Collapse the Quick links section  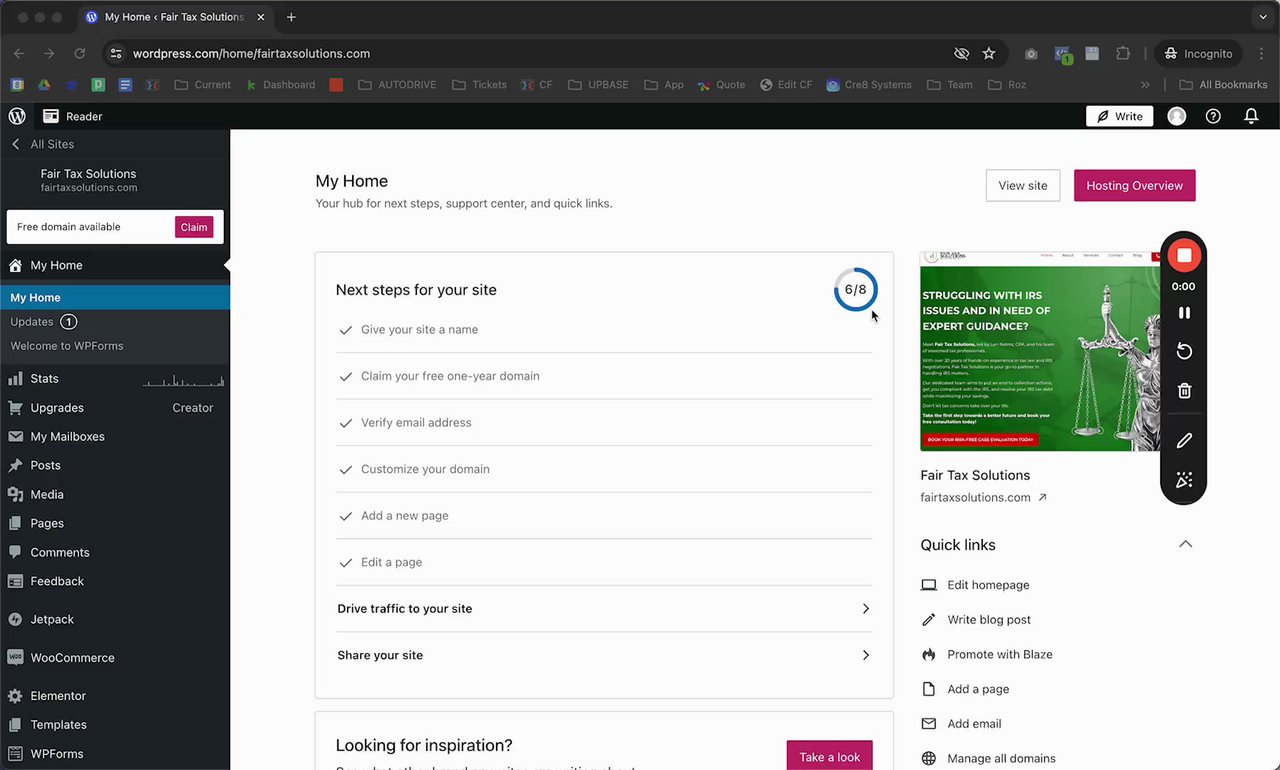[x=1185, y=545]
